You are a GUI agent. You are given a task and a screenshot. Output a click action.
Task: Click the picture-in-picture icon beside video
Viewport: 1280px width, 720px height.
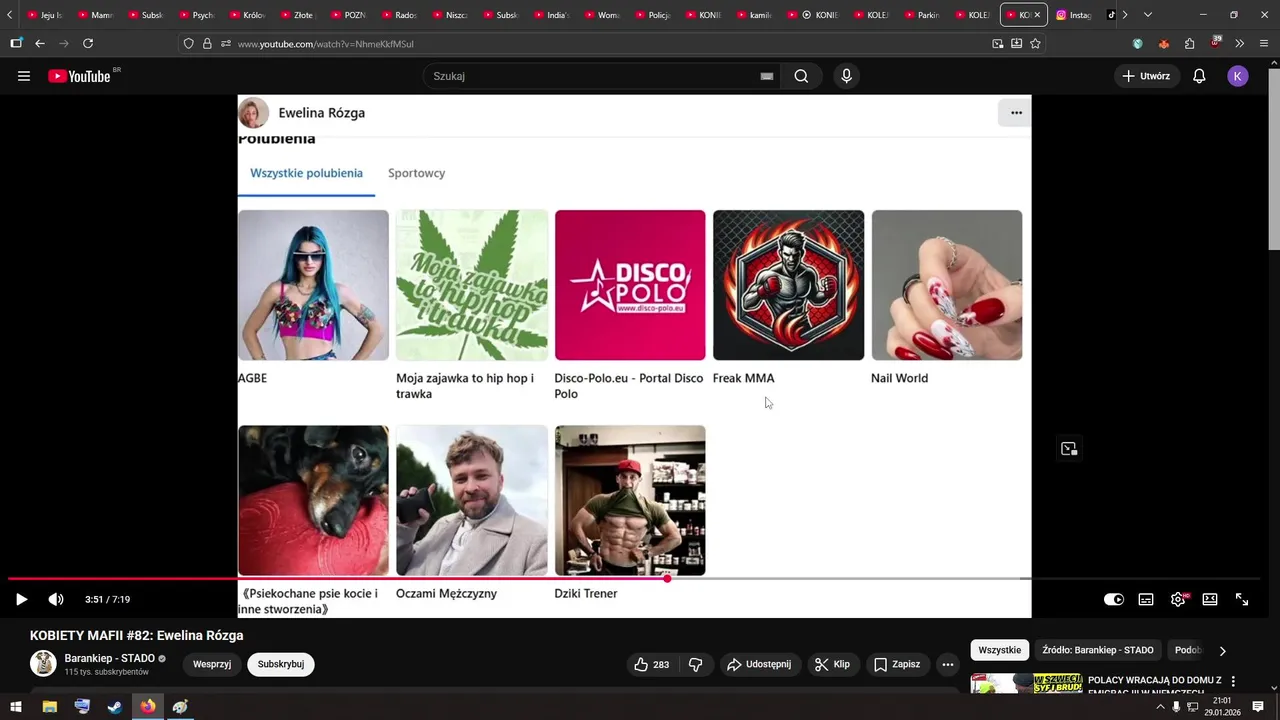[x=1069, y=449]
